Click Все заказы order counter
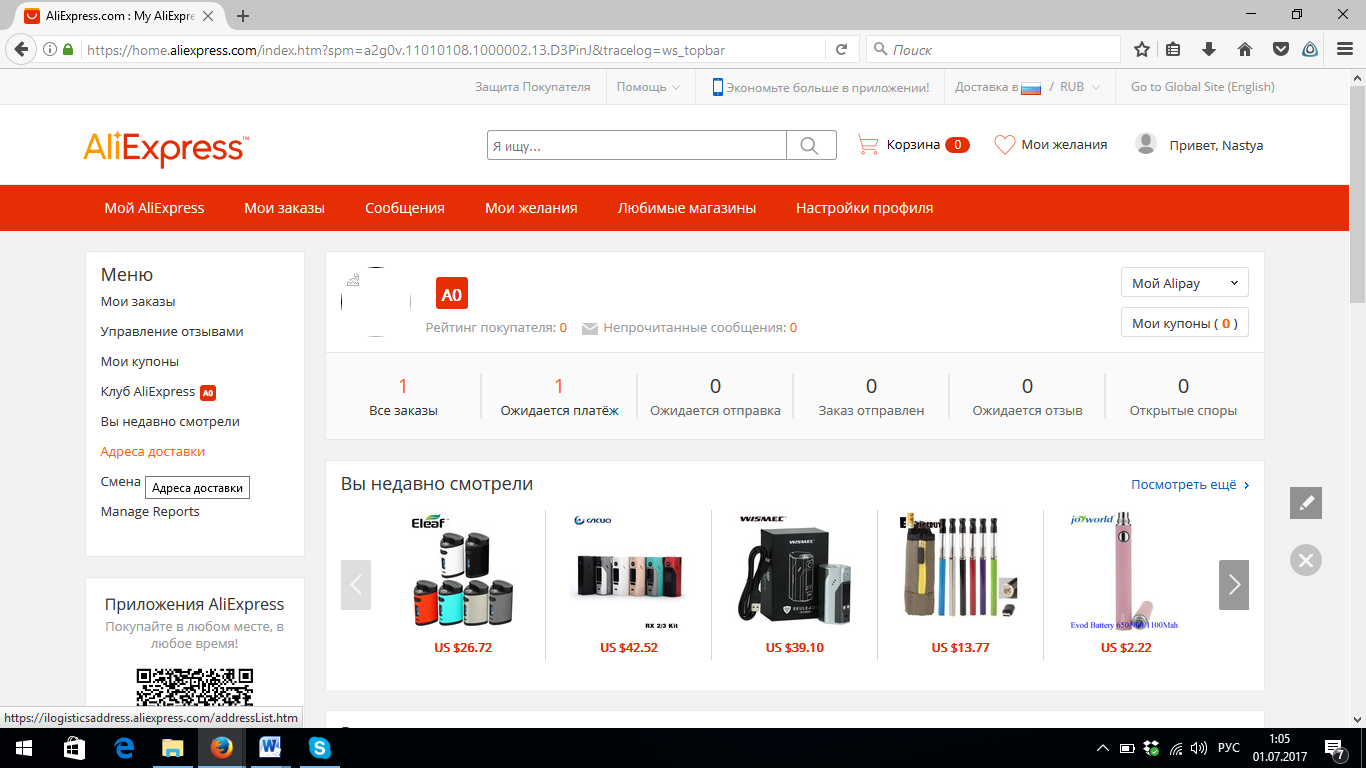 tap(403, 397)
